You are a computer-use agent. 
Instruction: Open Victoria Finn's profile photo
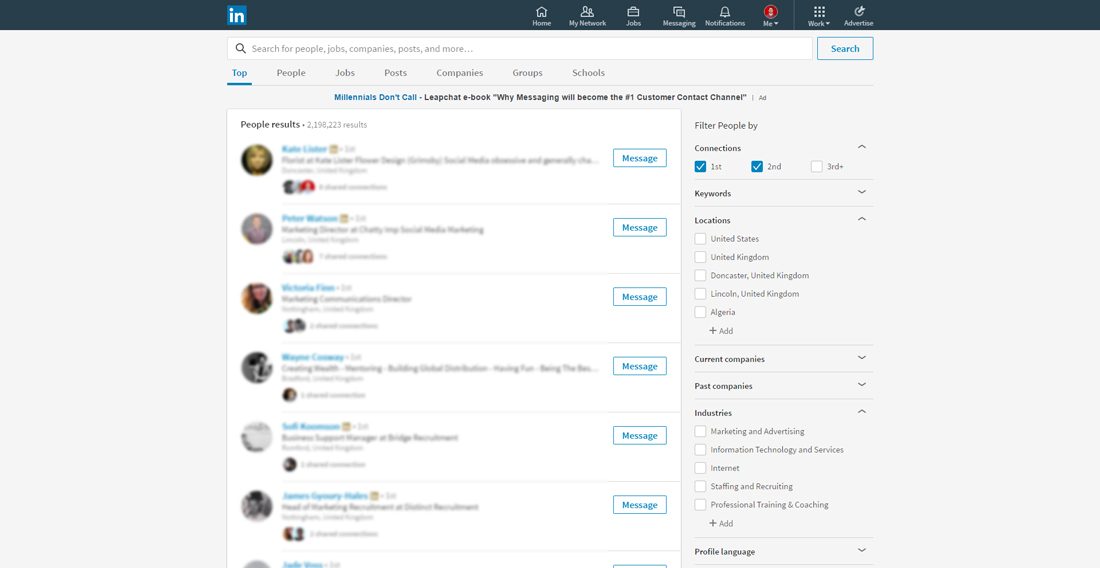[257, 299]
